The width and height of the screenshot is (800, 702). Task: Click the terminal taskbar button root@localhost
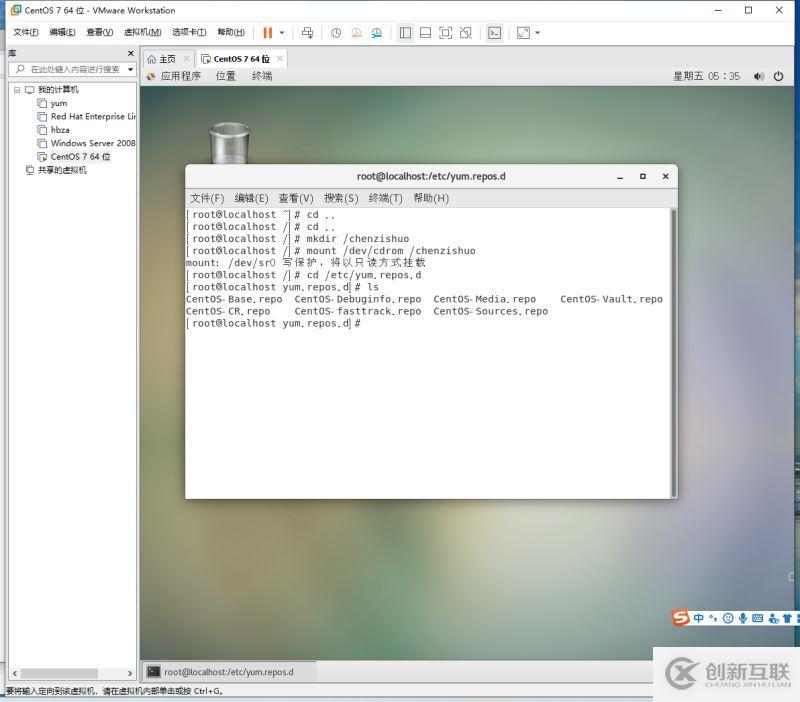(x=229, y=672)
